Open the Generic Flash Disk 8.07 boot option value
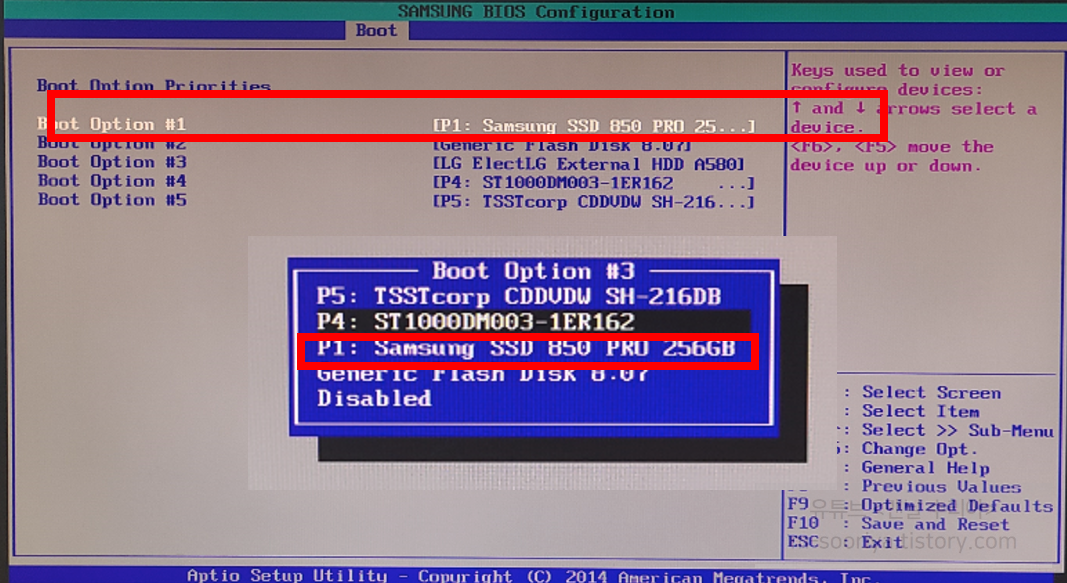The height and width of the screenshot is (583, 1067). pos(562,146)
